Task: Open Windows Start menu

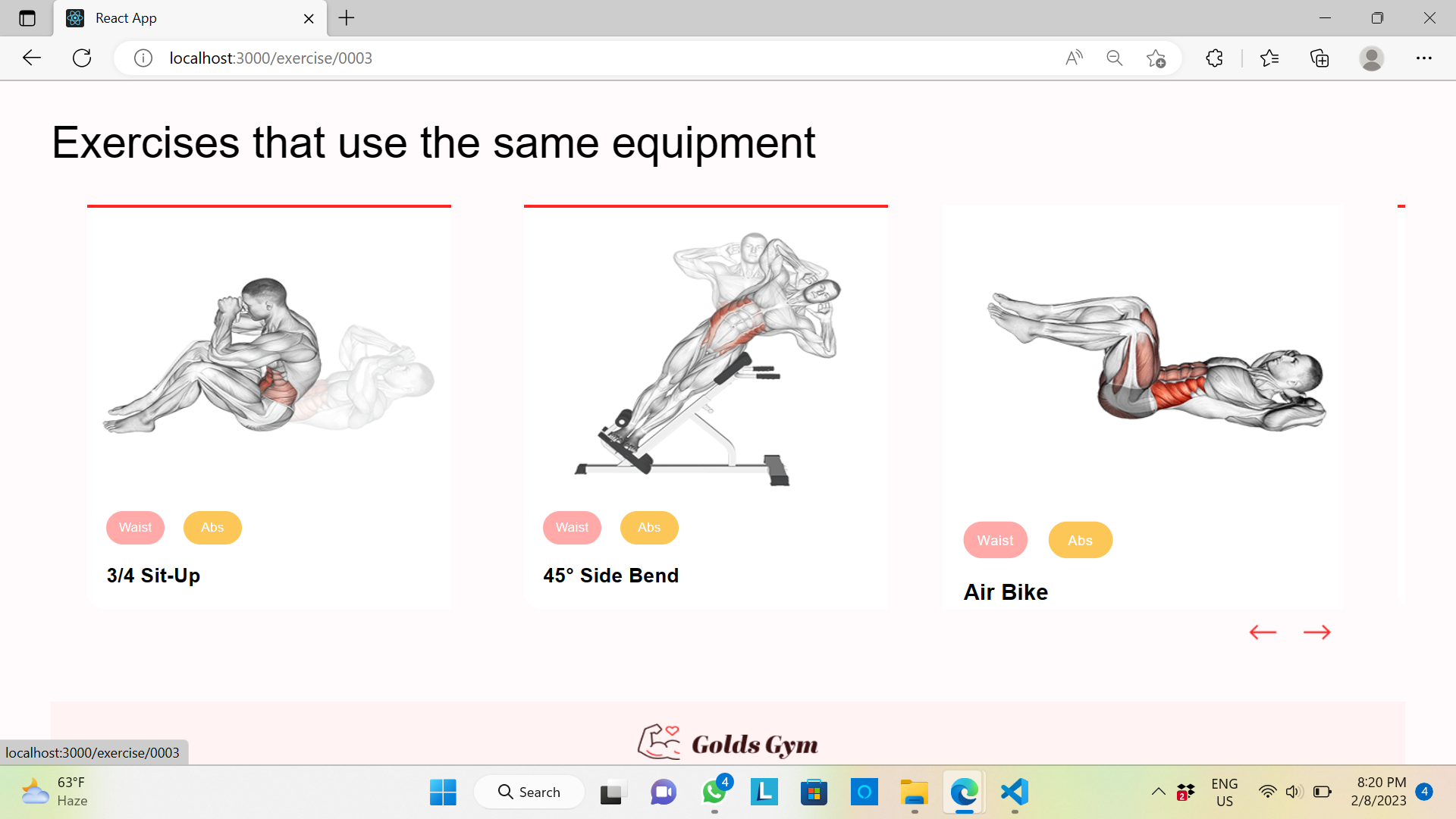Action: click(x=443, y=792)
